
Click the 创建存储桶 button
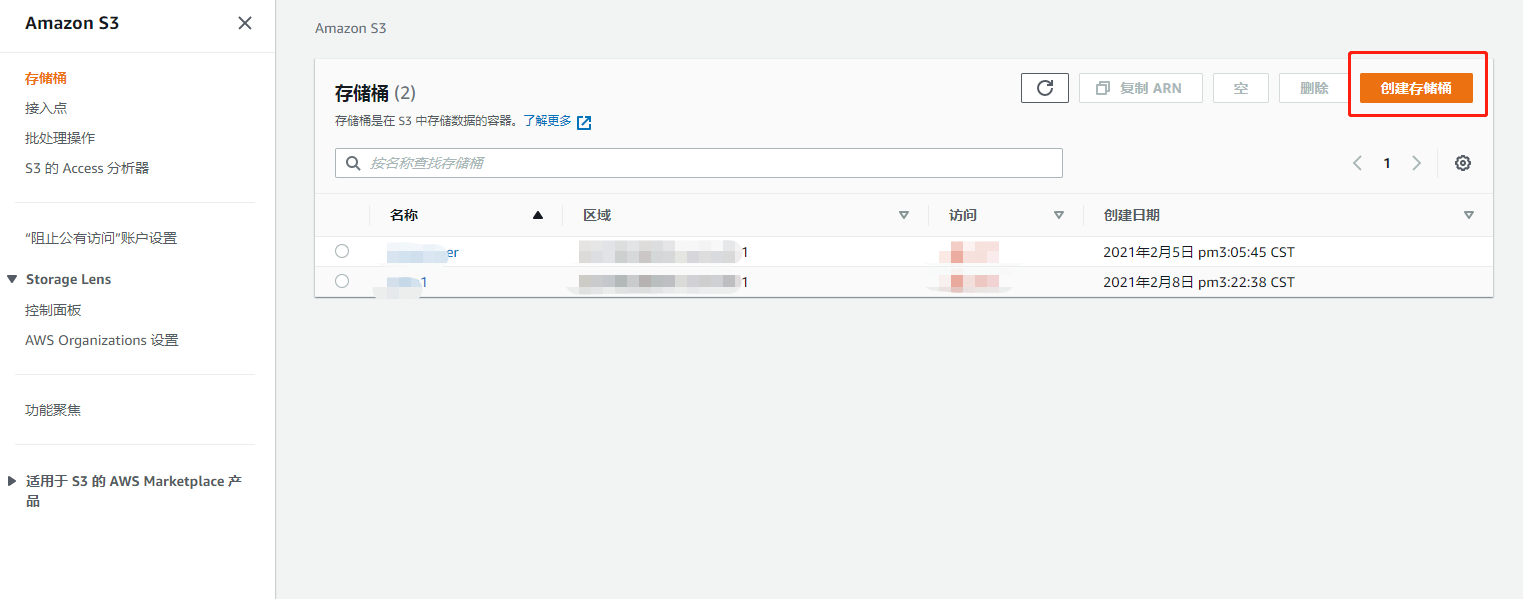click(1416, 88)
